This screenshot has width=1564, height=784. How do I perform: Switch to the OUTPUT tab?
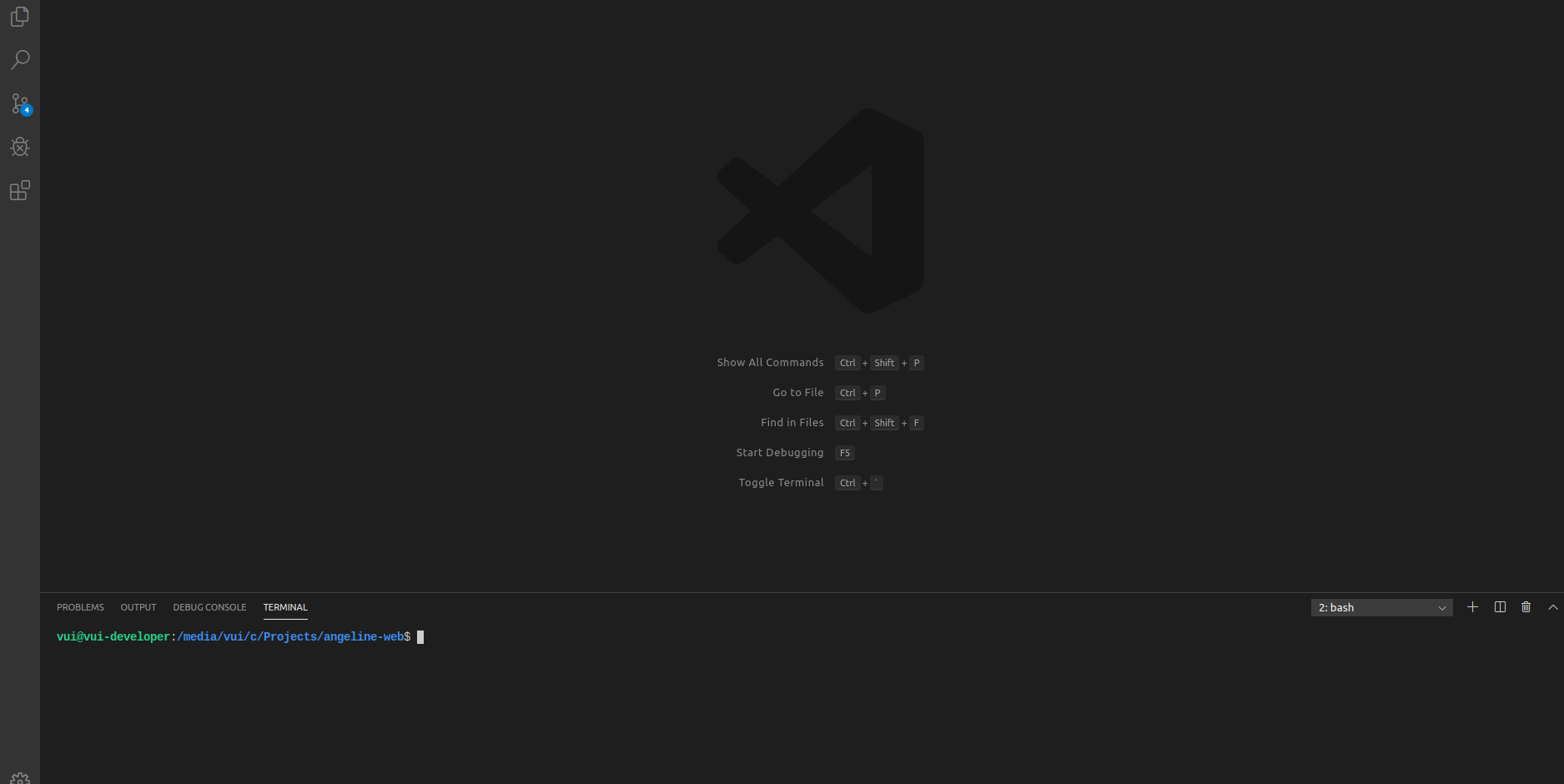click(x=138, y=607)
